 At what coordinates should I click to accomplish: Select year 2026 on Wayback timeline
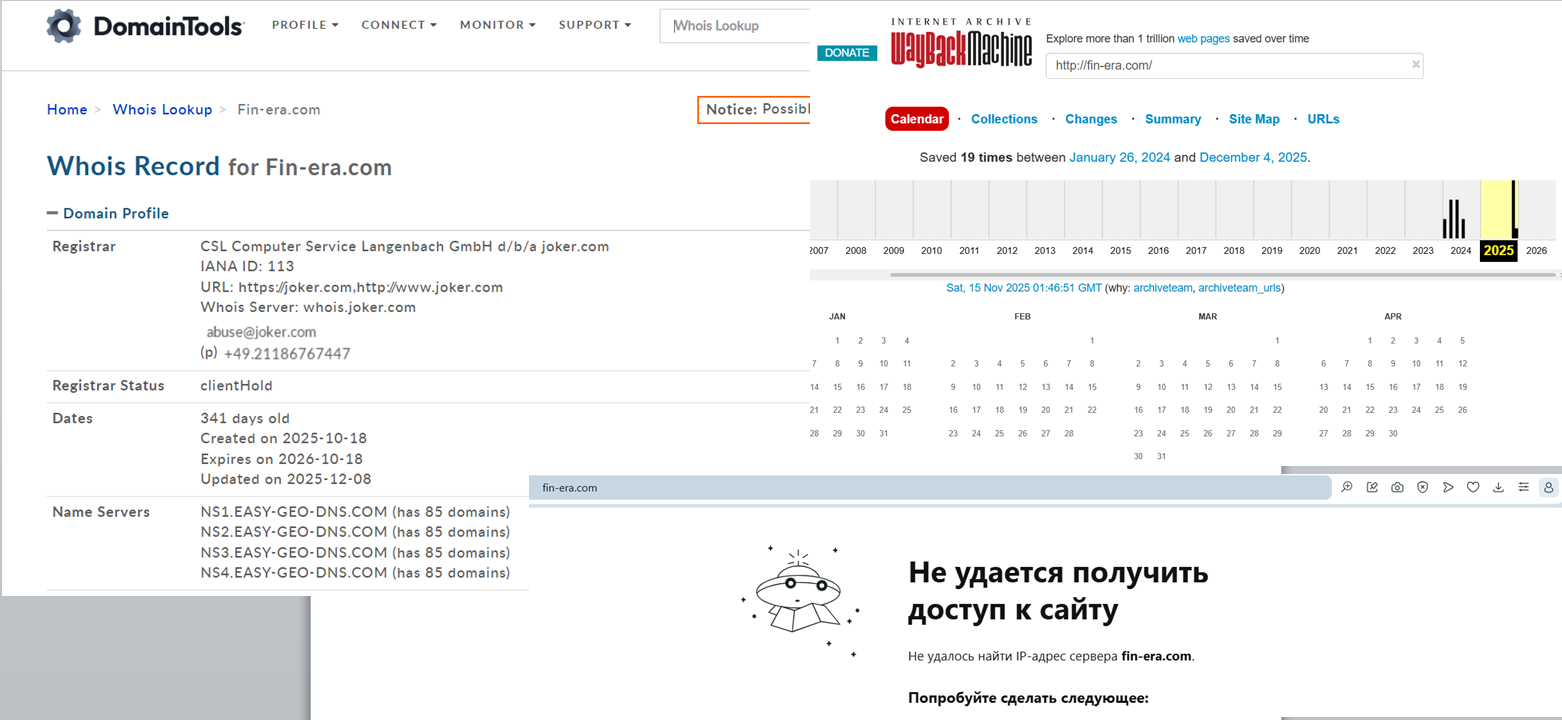(x=1536, y=251)
